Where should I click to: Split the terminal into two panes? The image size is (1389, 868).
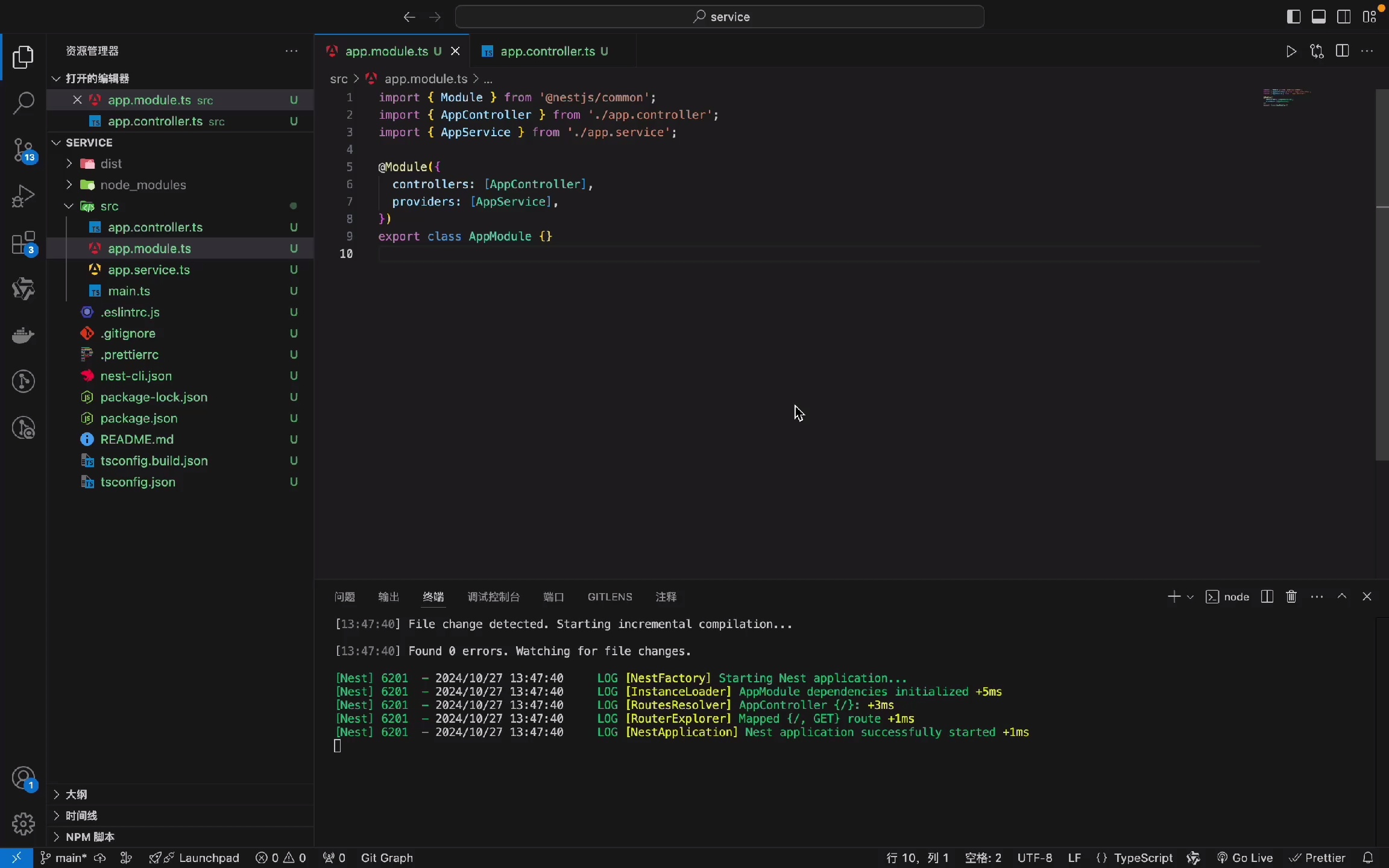[x=1267, y=597]
